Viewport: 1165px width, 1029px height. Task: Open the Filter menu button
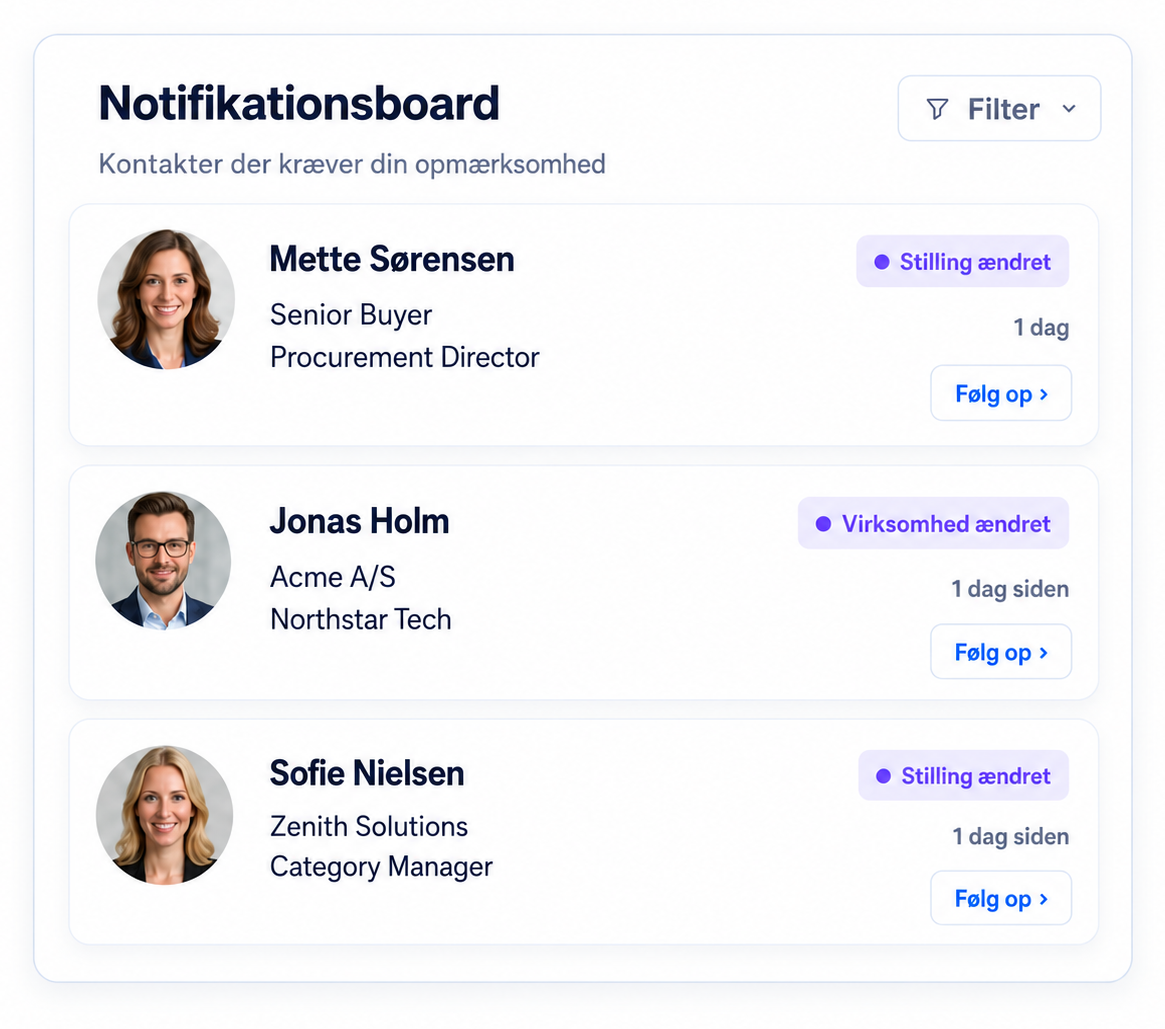coord(999,108)
